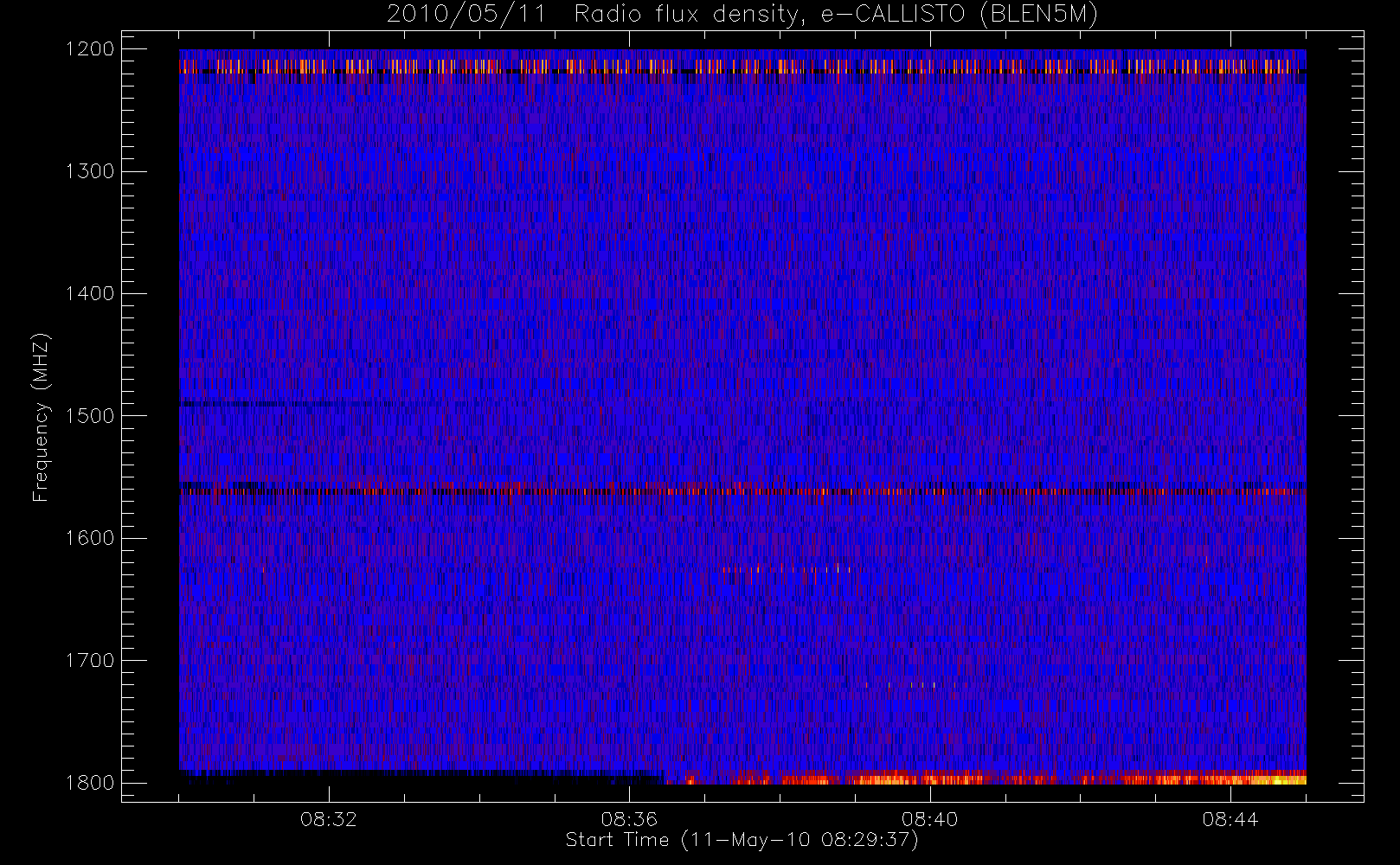Select the 1600 frequency tick label

90,538
